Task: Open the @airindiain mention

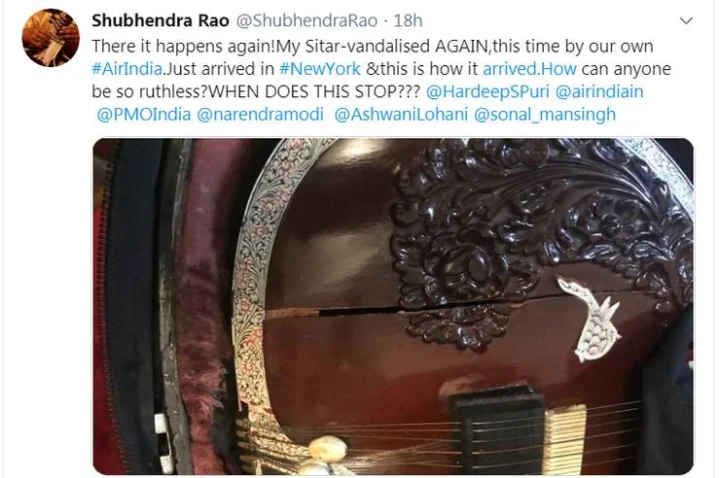Action: (599, 91)
